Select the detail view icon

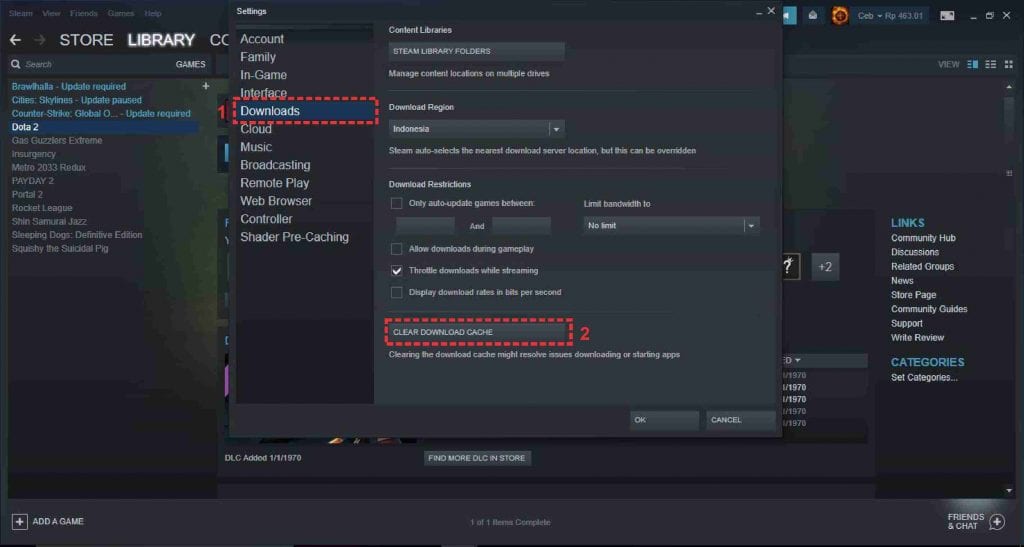click(x=972, y=64)
